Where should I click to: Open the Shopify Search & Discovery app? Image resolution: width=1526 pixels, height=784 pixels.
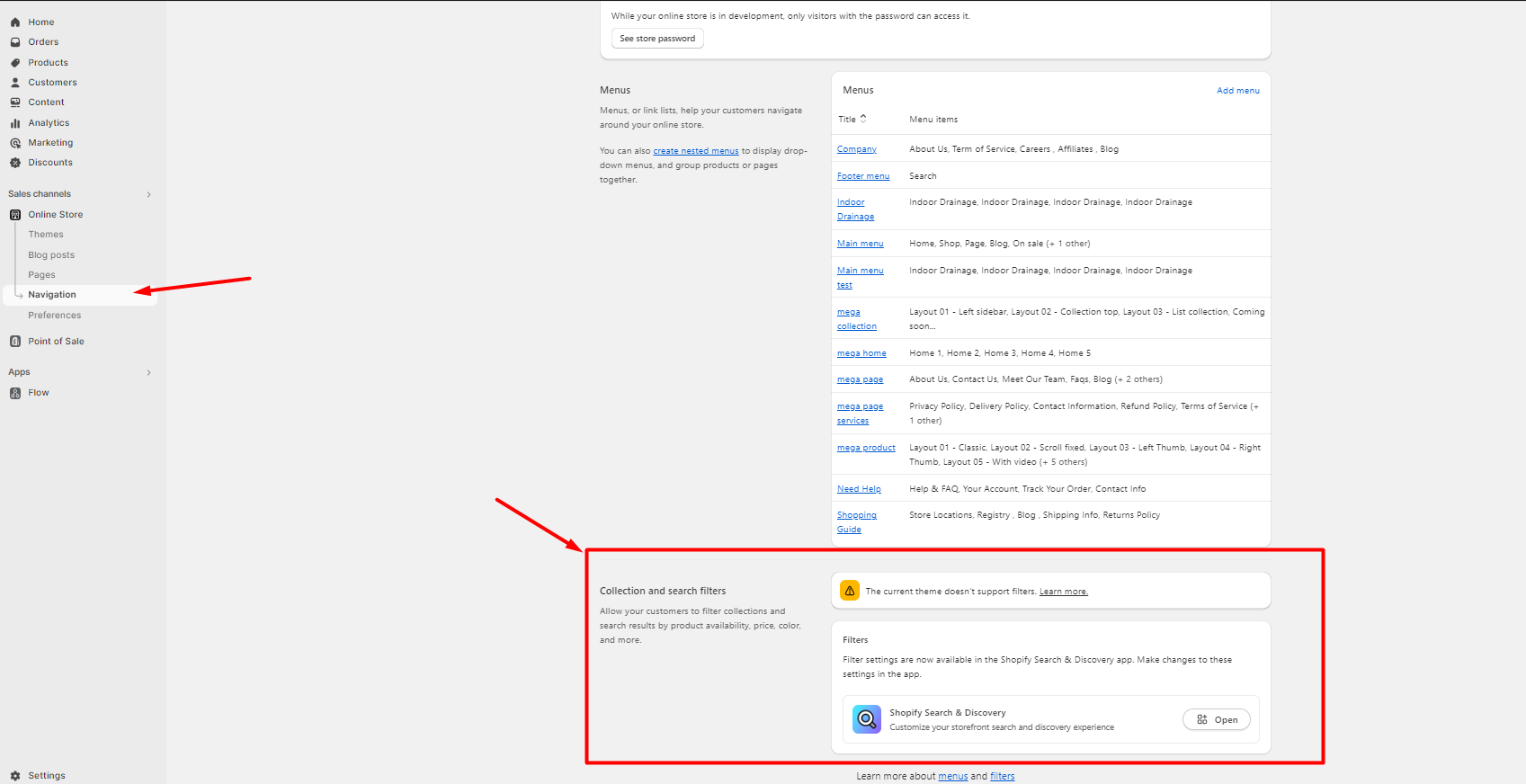pos(1217,720)
